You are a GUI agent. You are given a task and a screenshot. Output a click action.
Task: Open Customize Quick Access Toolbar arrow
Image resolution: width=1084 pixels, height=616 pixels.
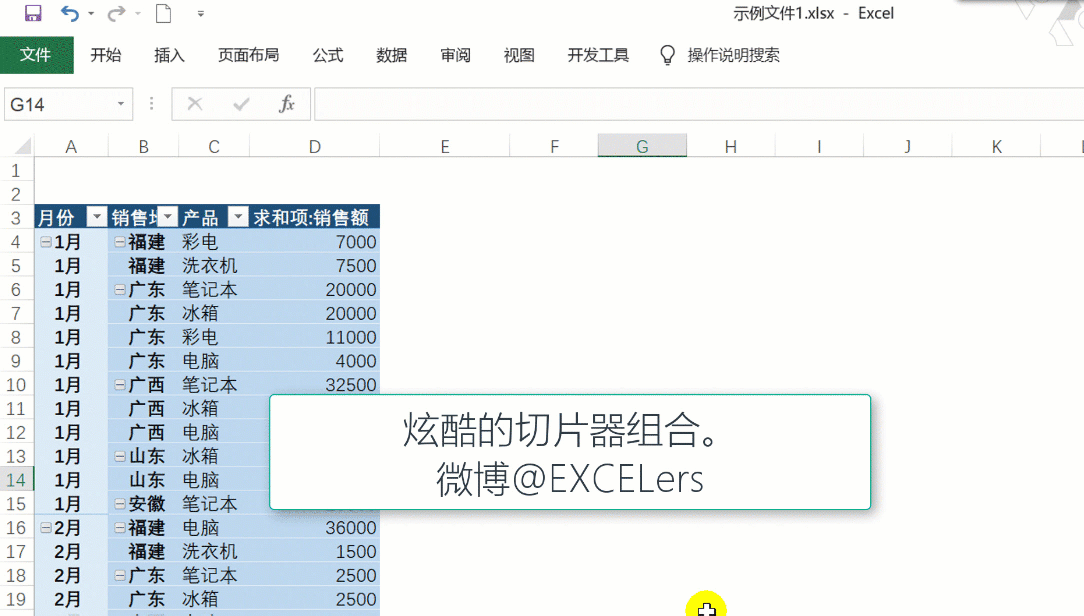click(x=201, y=14)
